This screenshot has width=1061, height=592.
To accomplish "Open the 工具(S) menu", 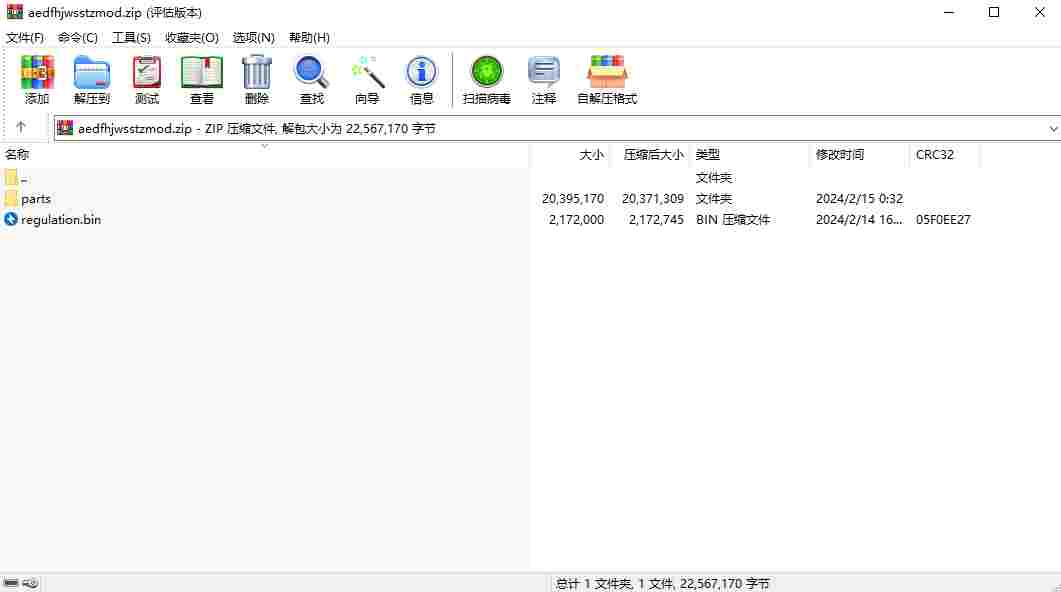I will pos(131,38).
